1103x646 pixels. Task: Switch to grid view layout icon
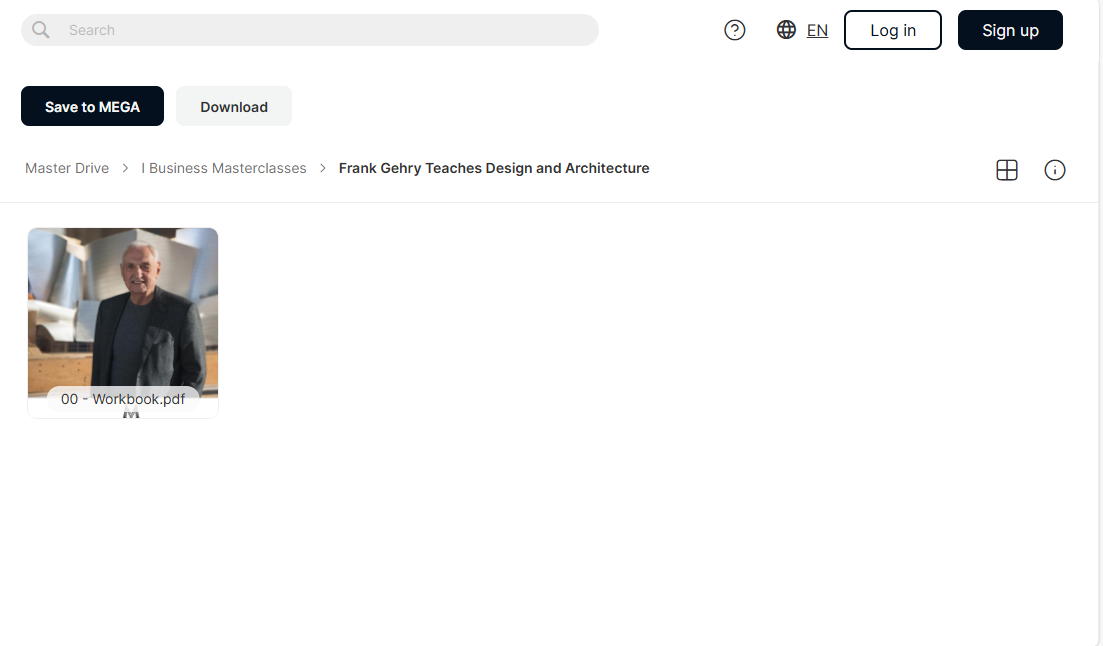coord(1007,170)
